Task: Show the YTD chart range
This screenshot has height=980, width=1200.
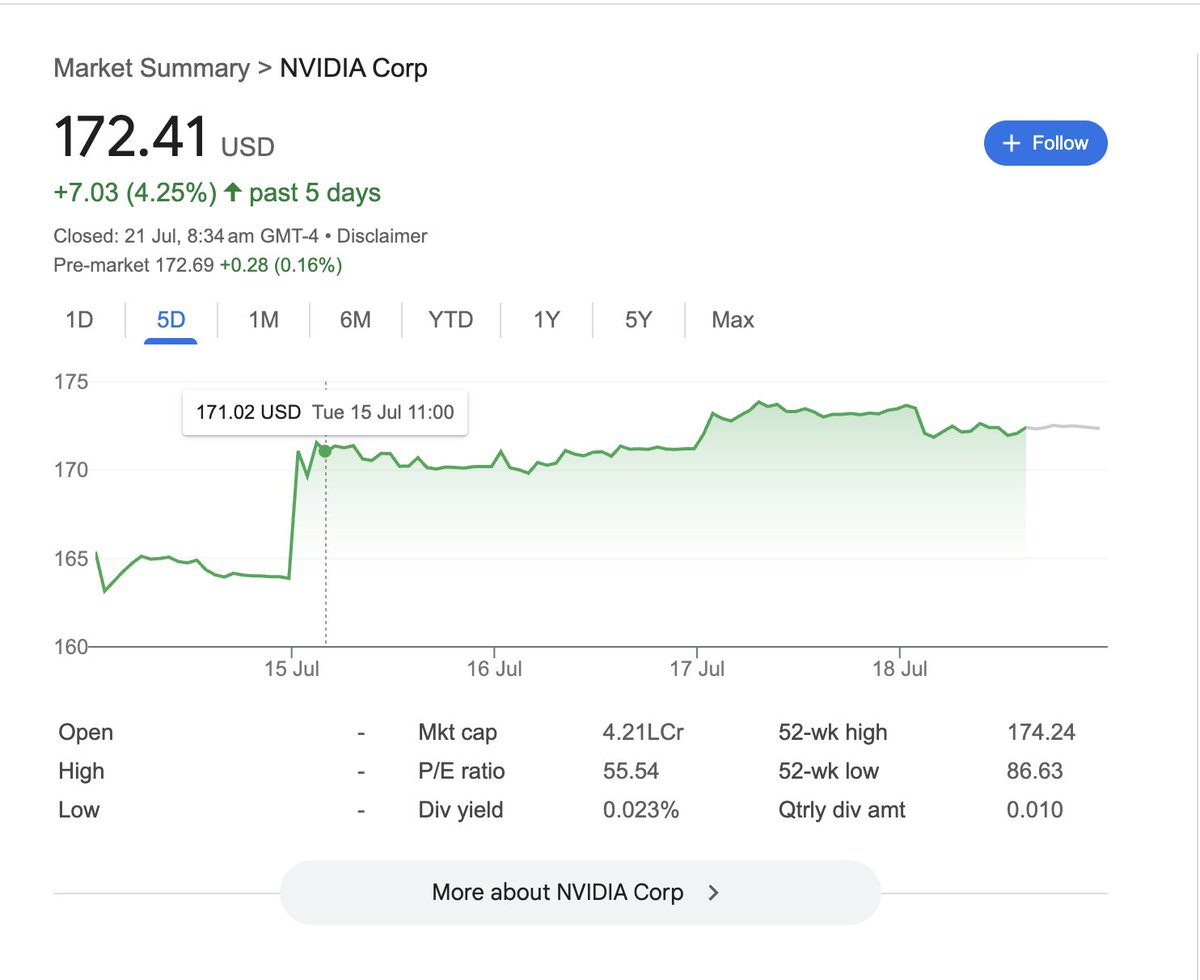Action: [x=450, y=320]
